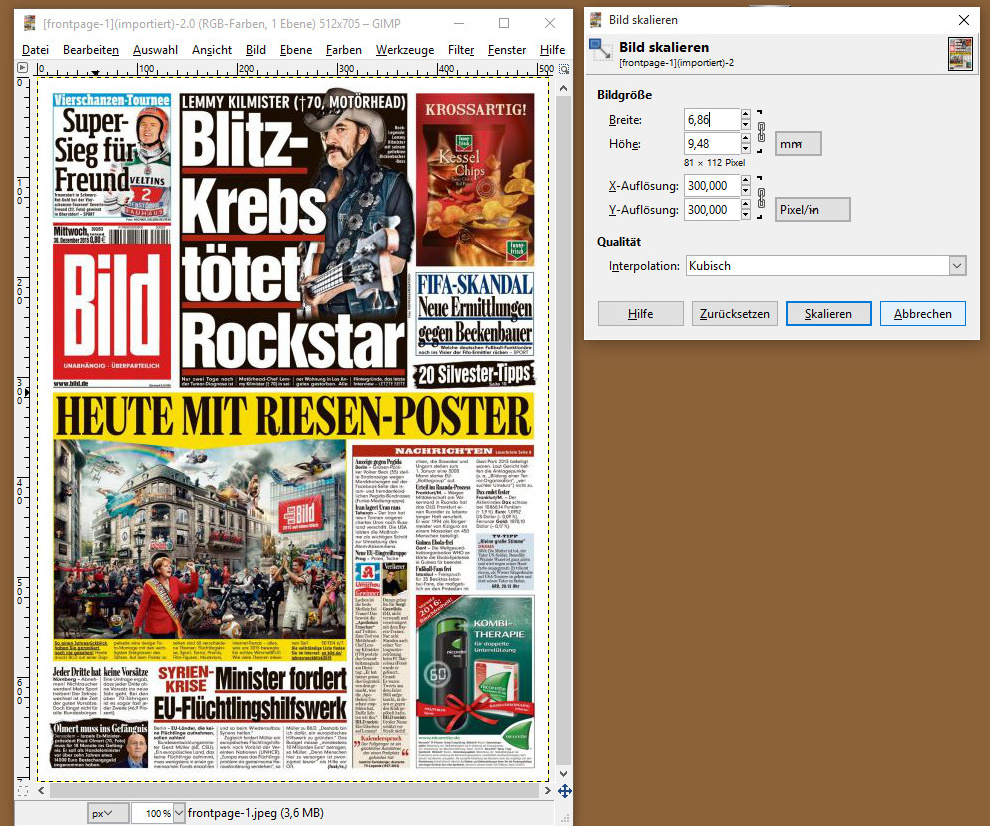Increase Y-Auflösung with the up arrow
Image resolution: width=990 pixels, height=826 pixels.
click(746, 204)
